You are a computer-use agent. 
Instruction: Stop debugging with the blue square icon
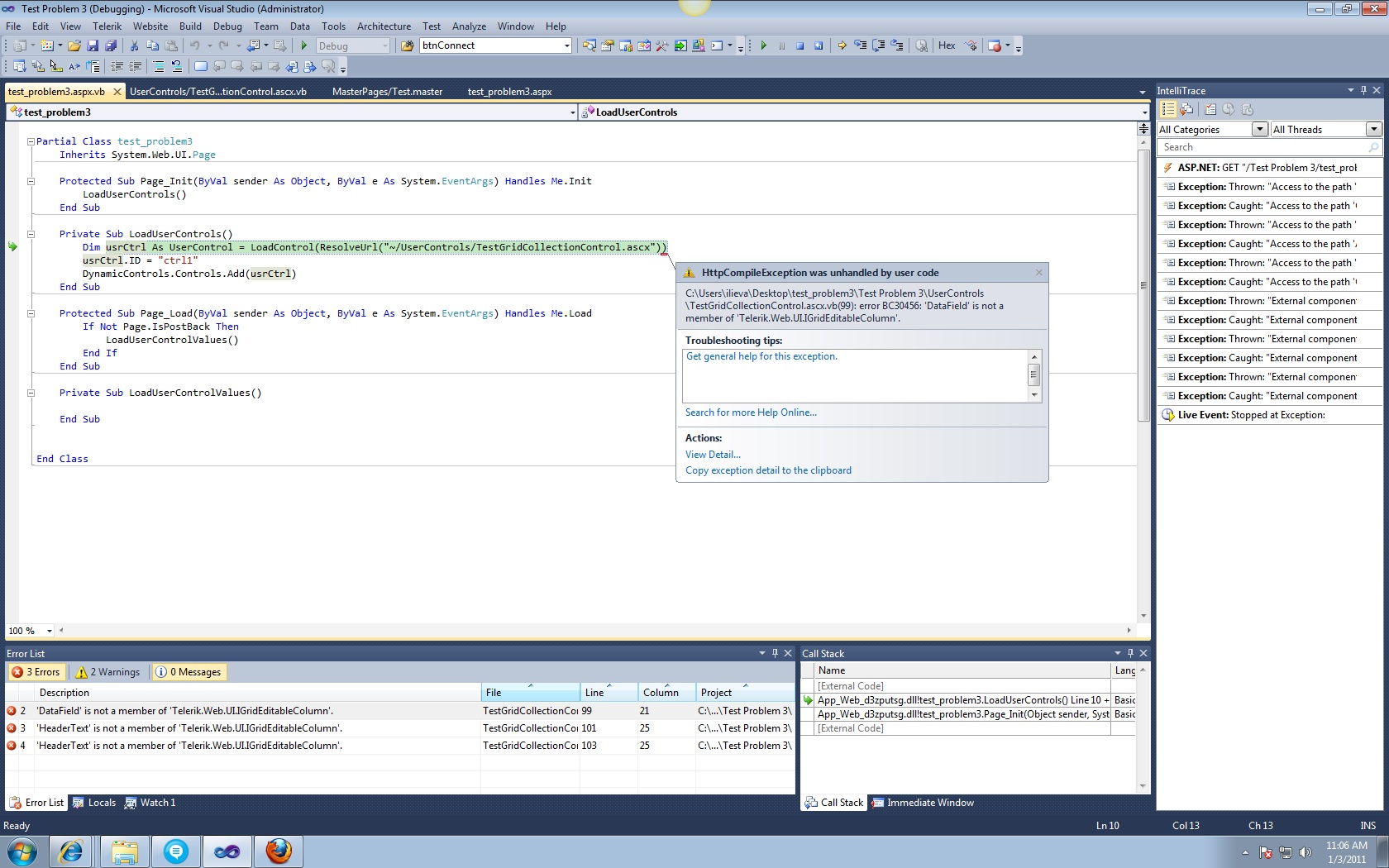800,46
